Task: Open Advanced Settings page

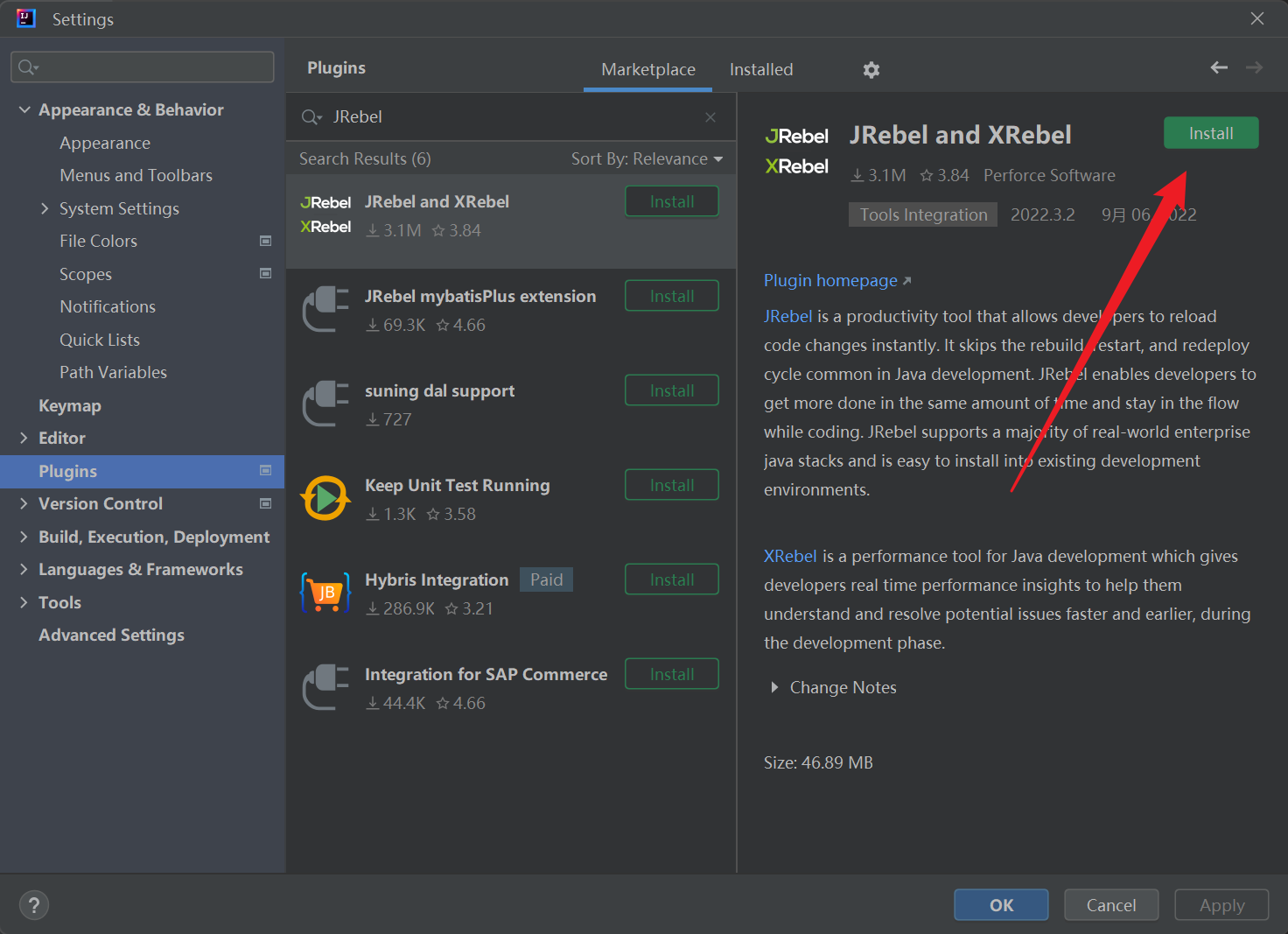Action: click(111, 635)
